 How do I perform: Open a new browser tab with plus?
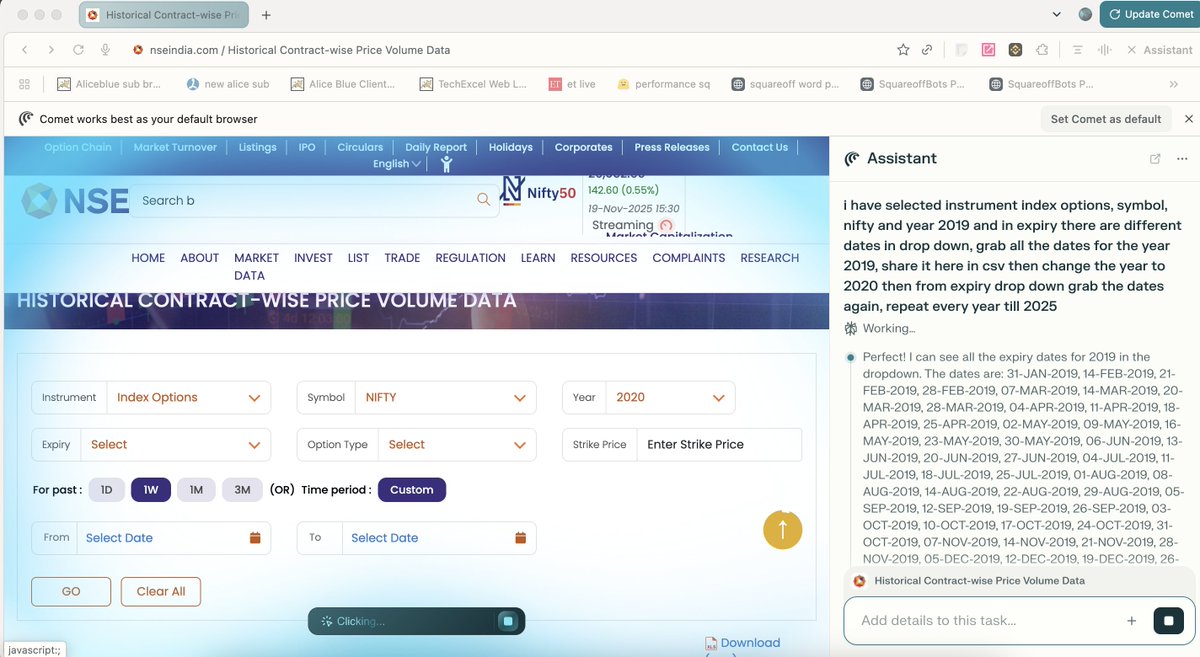coord(265,16)
